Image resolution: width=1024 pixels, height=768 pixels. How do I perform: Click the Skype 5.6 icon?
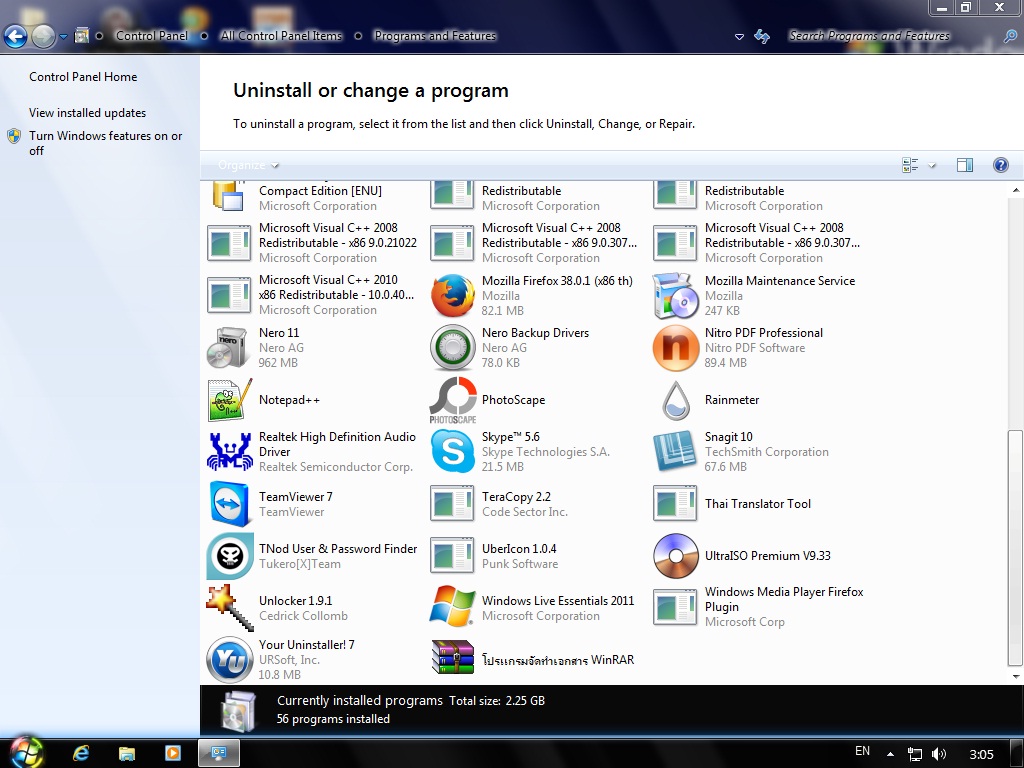click(453, 451)
